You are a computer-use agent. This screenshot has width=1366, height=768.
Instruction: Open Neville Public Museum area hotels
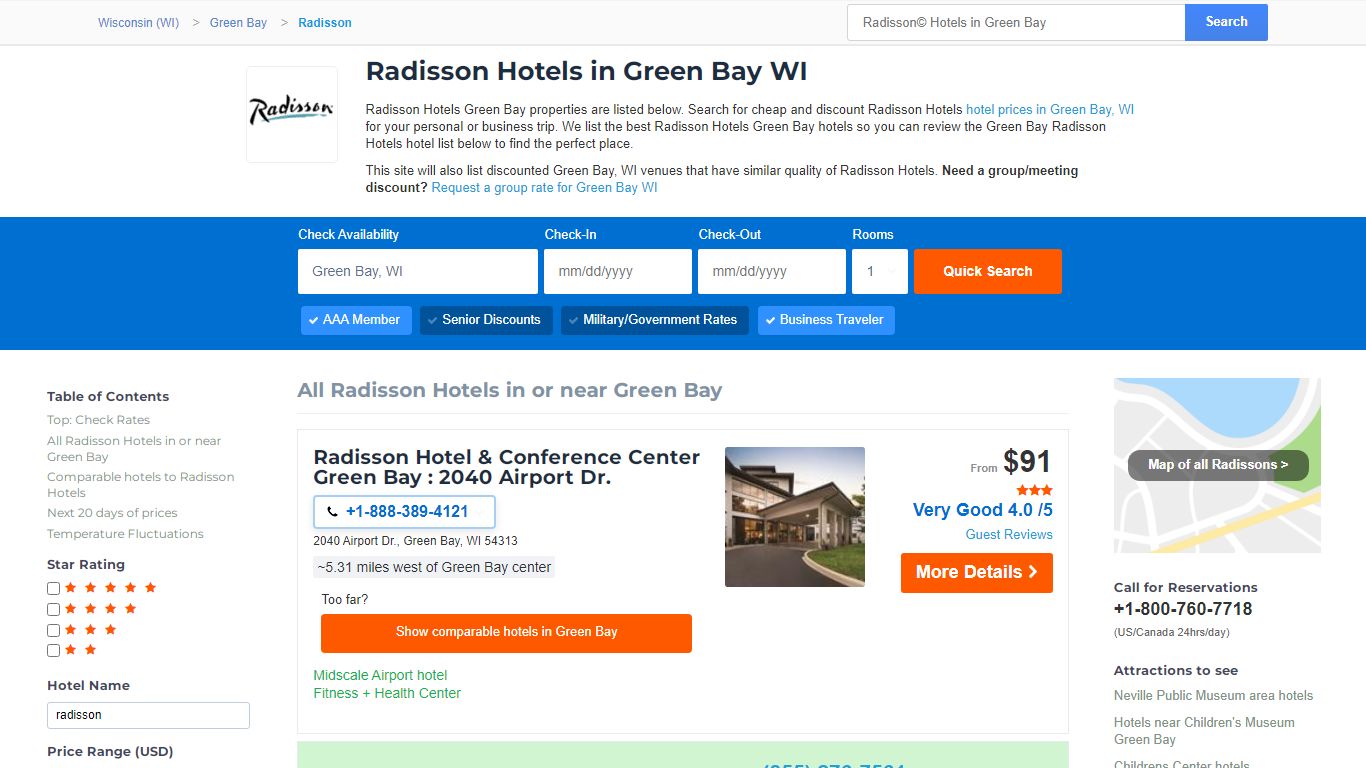pos(1213,696)
